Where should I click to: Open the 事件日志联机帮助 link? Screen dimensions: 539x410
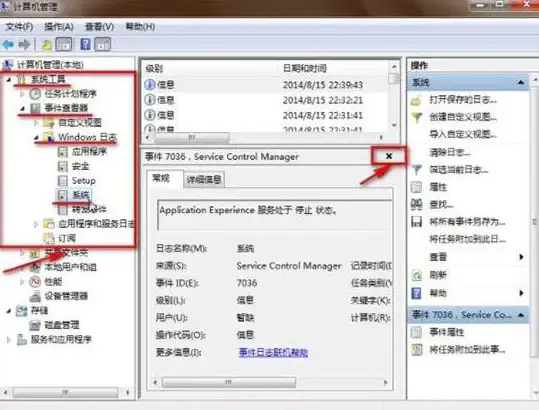[x=273, y=353]
